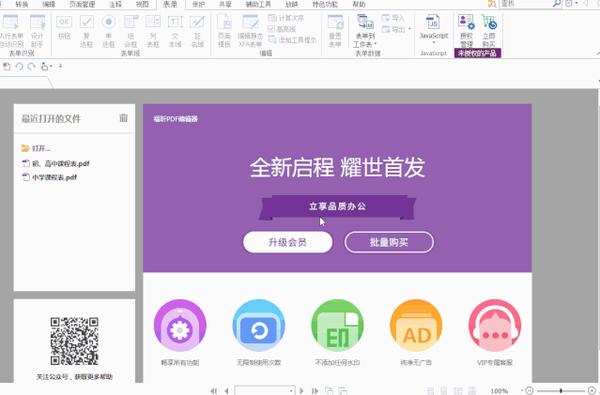Image resolution: width=600 pixels, height=395 pixels.
Task: Open the 视图 ribbon tab
Action: pos(142,4)
